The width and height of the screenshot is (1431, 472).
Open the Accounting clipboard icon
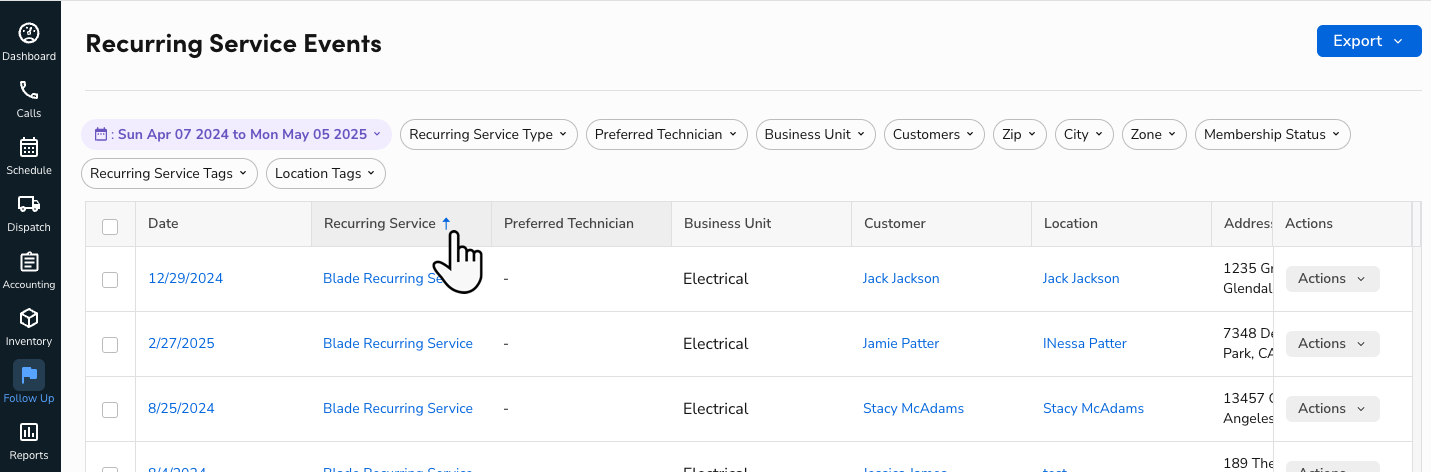pos(29,261)
